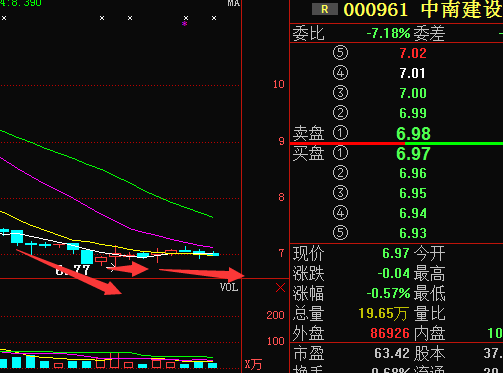
Task: Click the purple asterisk event marker
Action: [184, 24]
